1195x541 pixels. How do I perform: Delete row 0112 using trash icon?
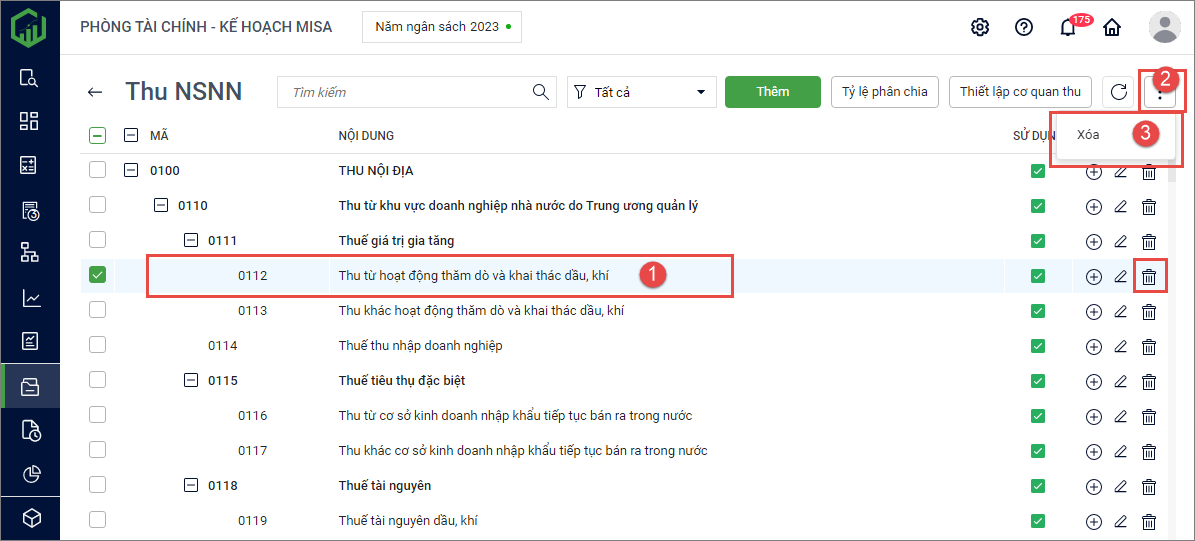[1149, 276]
